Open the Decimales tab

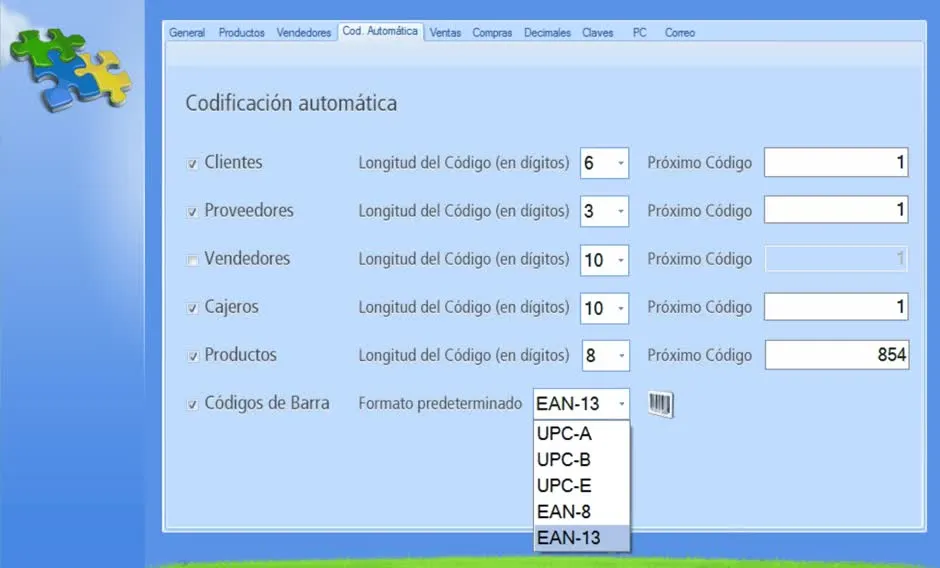pyautogui.click(x=547, y=33)
